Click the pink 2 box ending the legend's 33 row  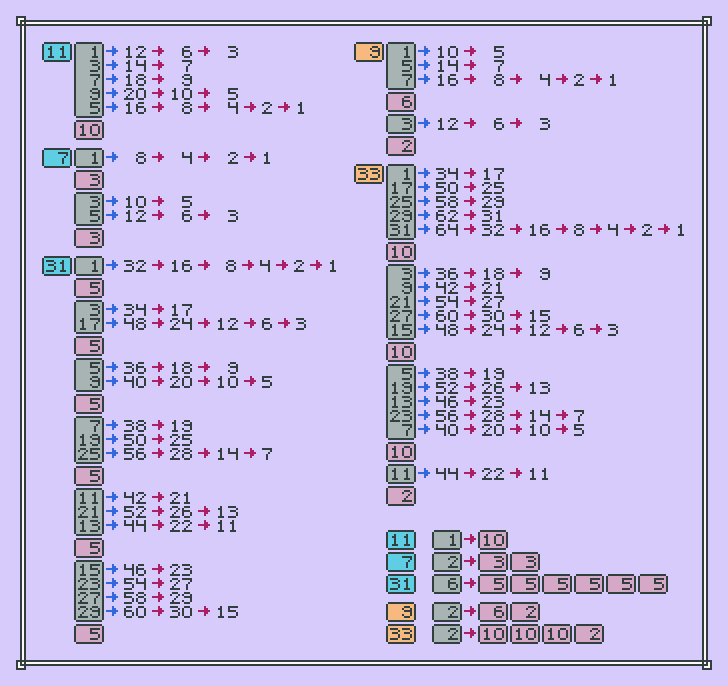589,633
